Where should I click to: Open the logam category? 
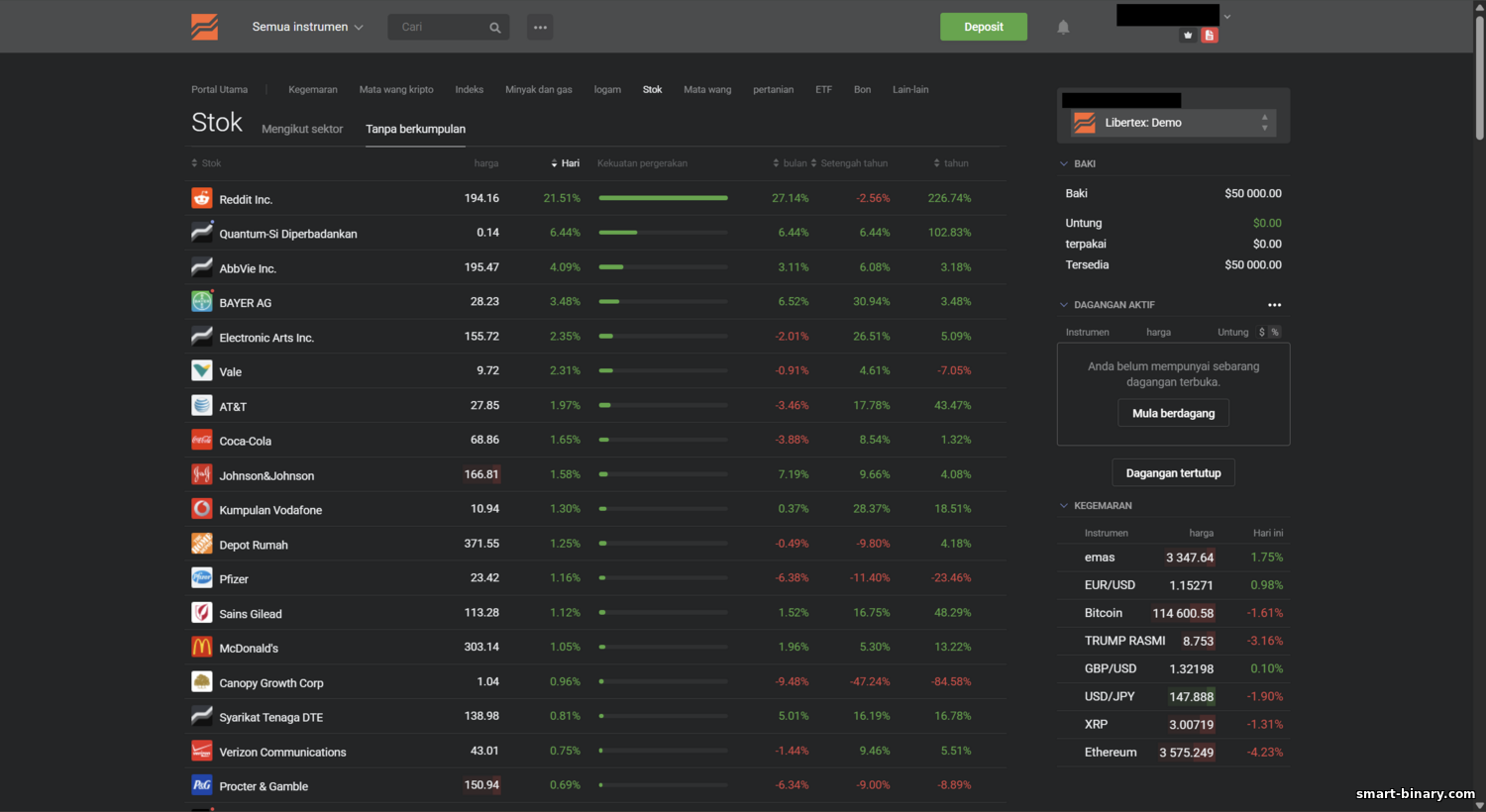(x=607, y=90)
